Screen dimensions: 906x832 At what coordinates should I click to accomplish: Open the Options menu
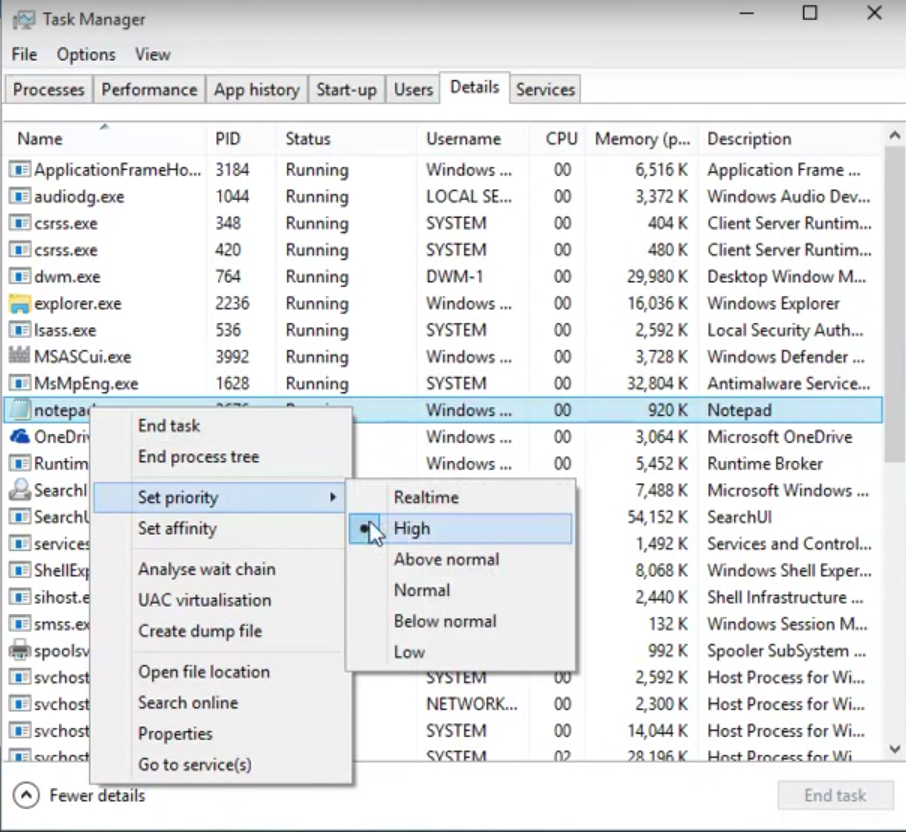pos(86,54)
